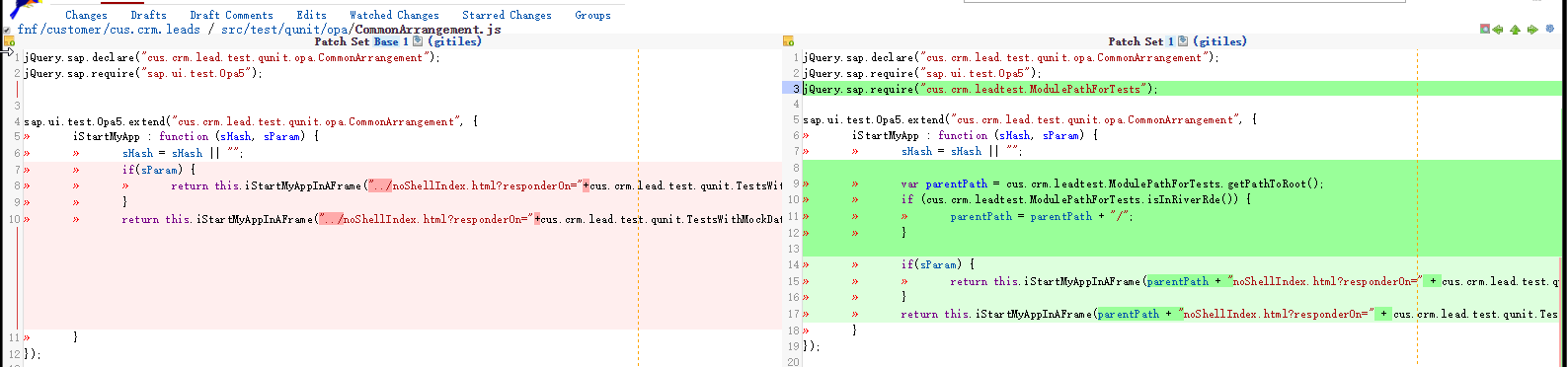Open the Changes menu item
Screen dimensions: 1568x367
coord(86,15)
